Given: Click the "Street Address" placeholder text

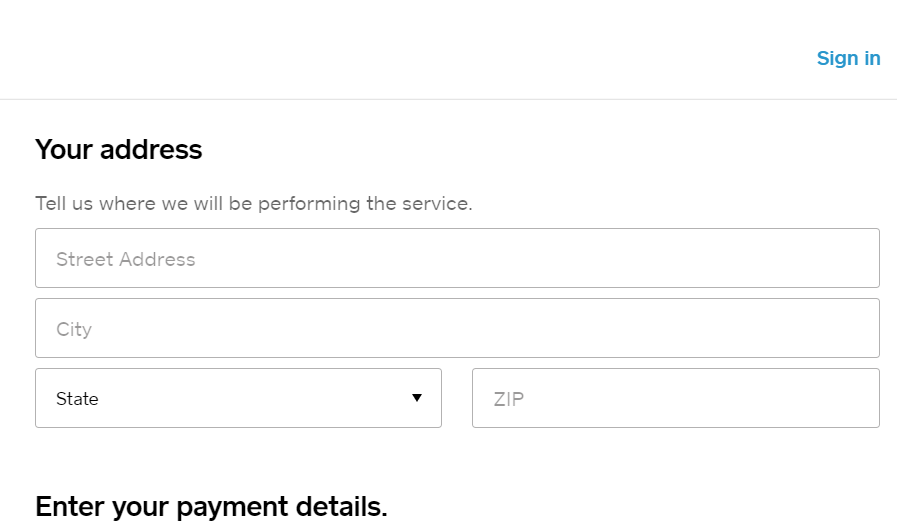Looking at the screenshot, I should click(126, 259).
